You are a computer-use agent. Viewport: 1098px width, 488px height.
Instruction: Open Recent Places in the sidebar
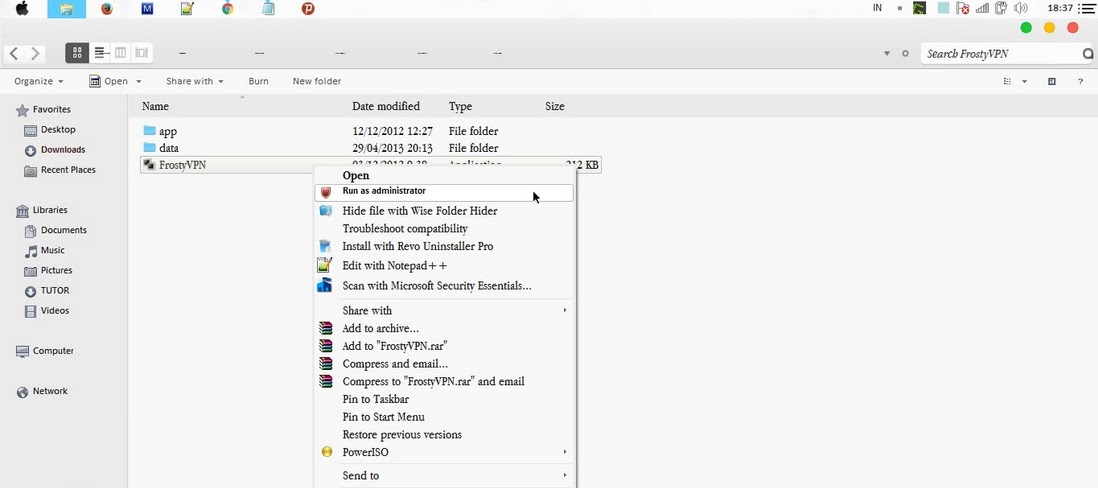coord(60,170)
